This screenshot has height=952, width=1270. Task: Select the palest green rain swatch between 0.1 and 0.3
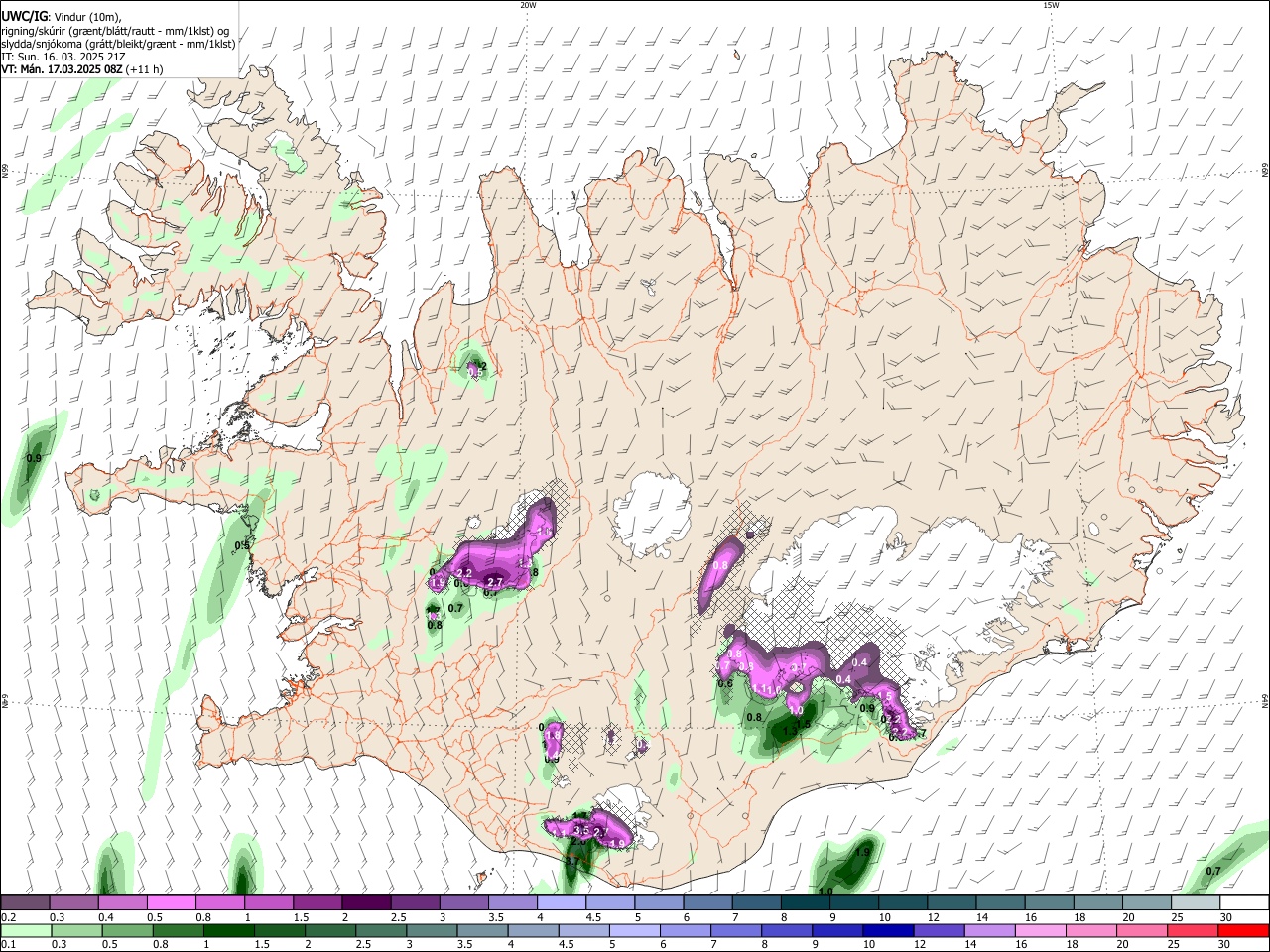coord(26,931)
